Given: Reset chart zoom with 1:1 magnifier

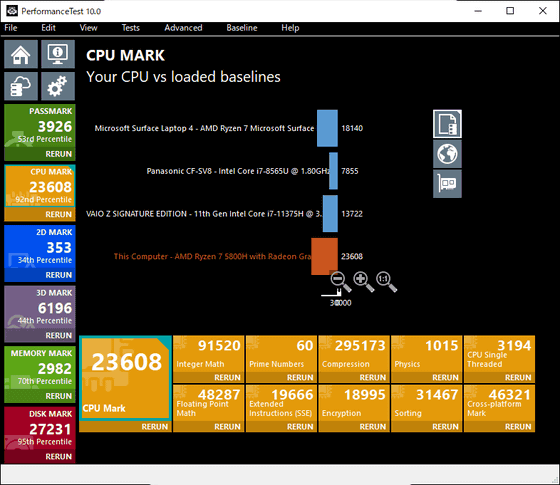Looking at the screenshot, I should [x=386, y=282].
